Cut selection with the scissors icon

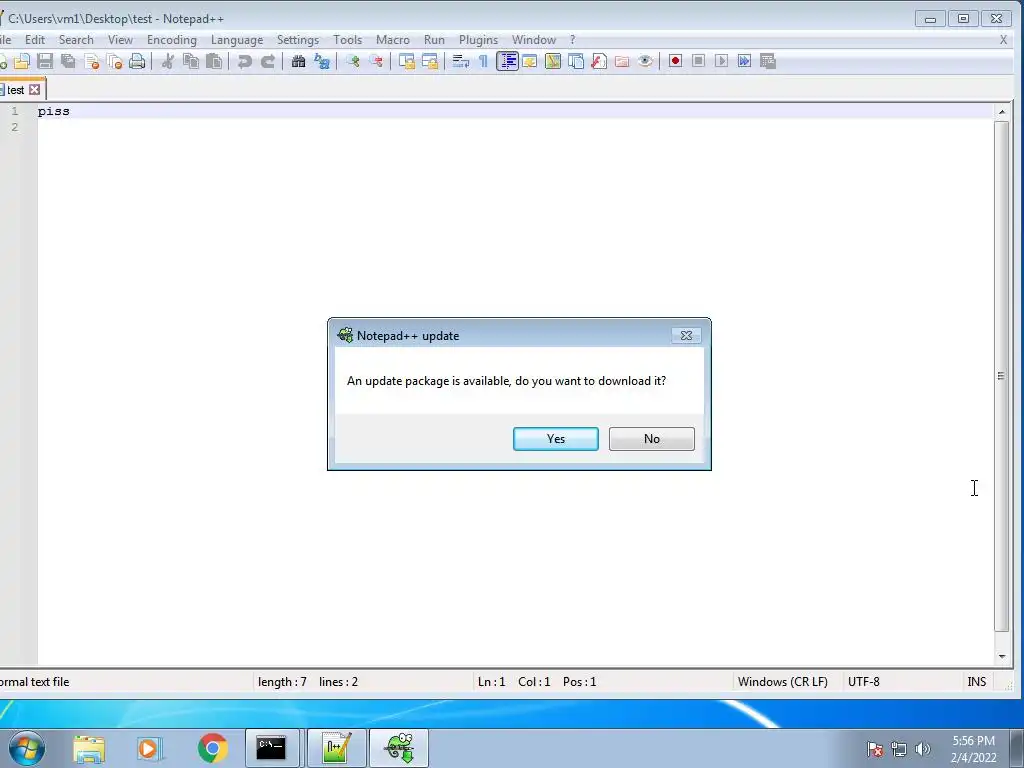coord(168,61)
